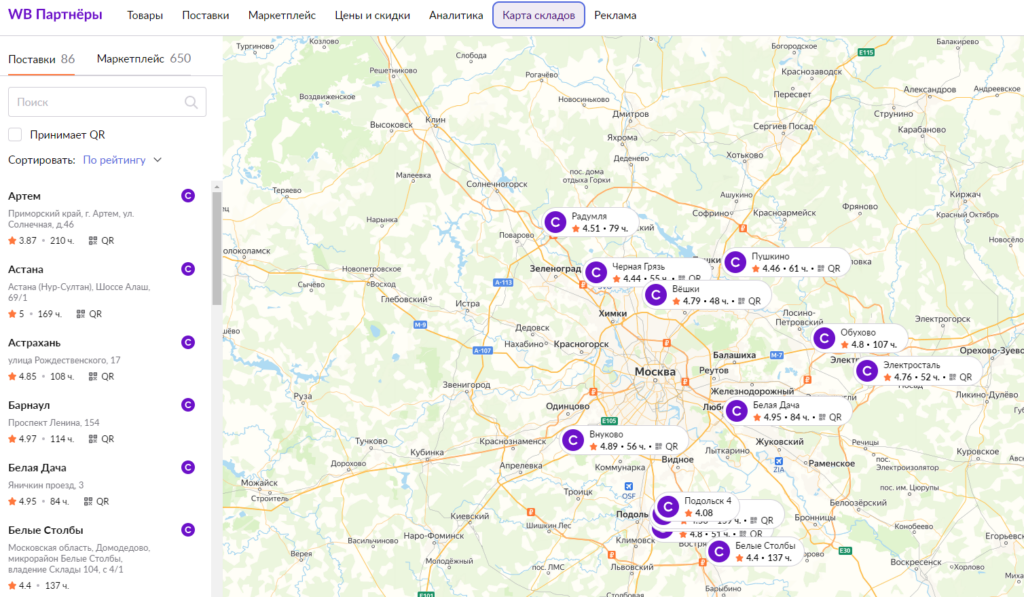Screen dimensions: 1024x597
Task: Open the По рейтингу sort dropdown
Action: tap(114, 160)
